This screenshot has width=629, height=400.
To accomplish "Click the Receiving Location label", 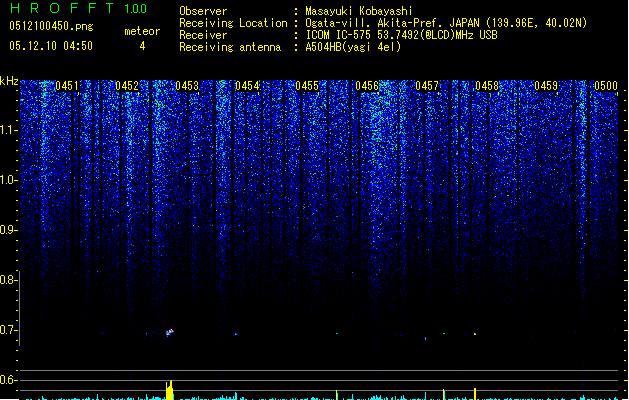I will click(x=233, y=23).
